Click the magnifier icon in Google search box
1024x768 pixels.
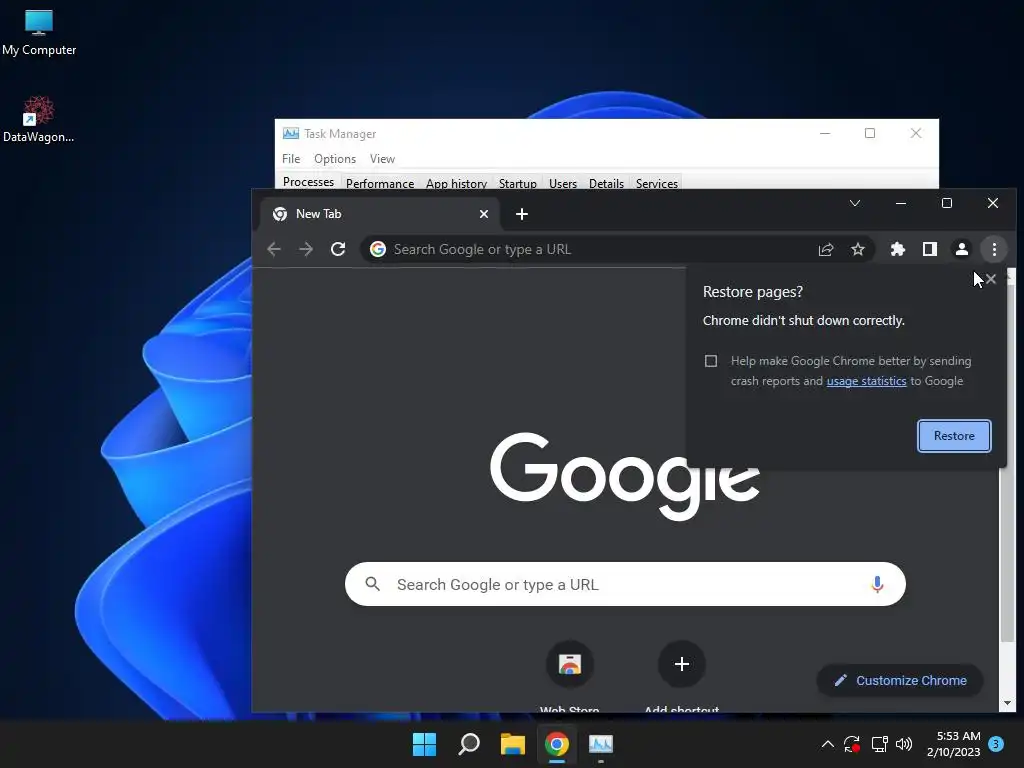pyautogui.click(x=373, y=584)
